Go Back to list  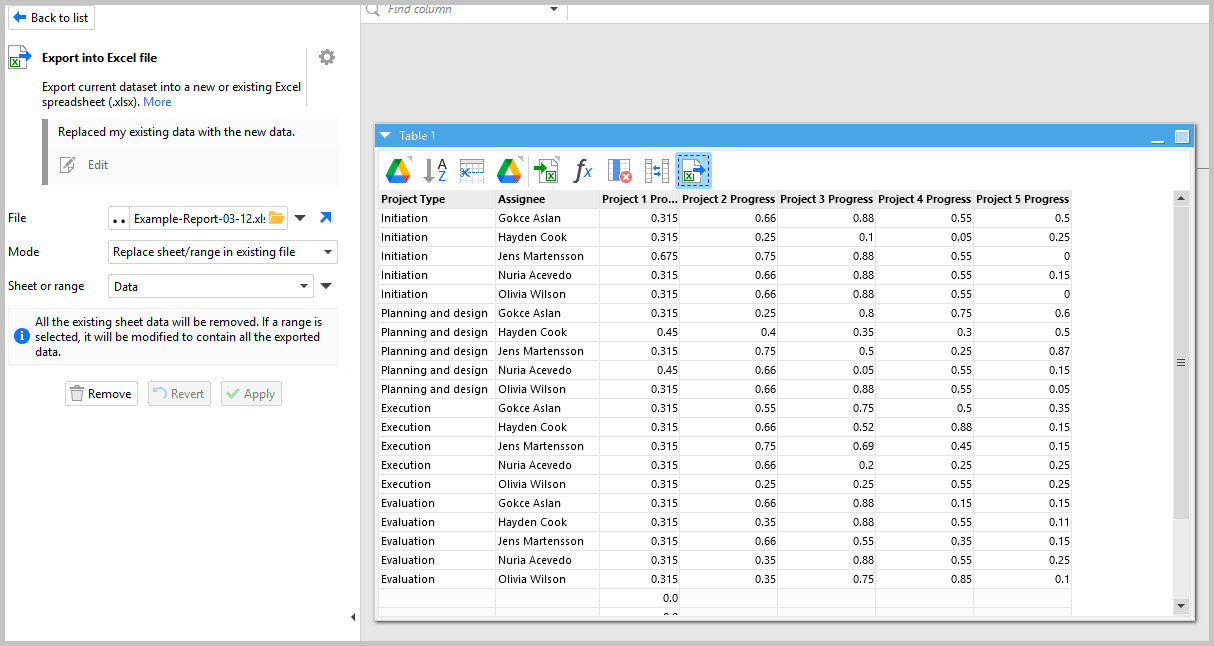51,17
